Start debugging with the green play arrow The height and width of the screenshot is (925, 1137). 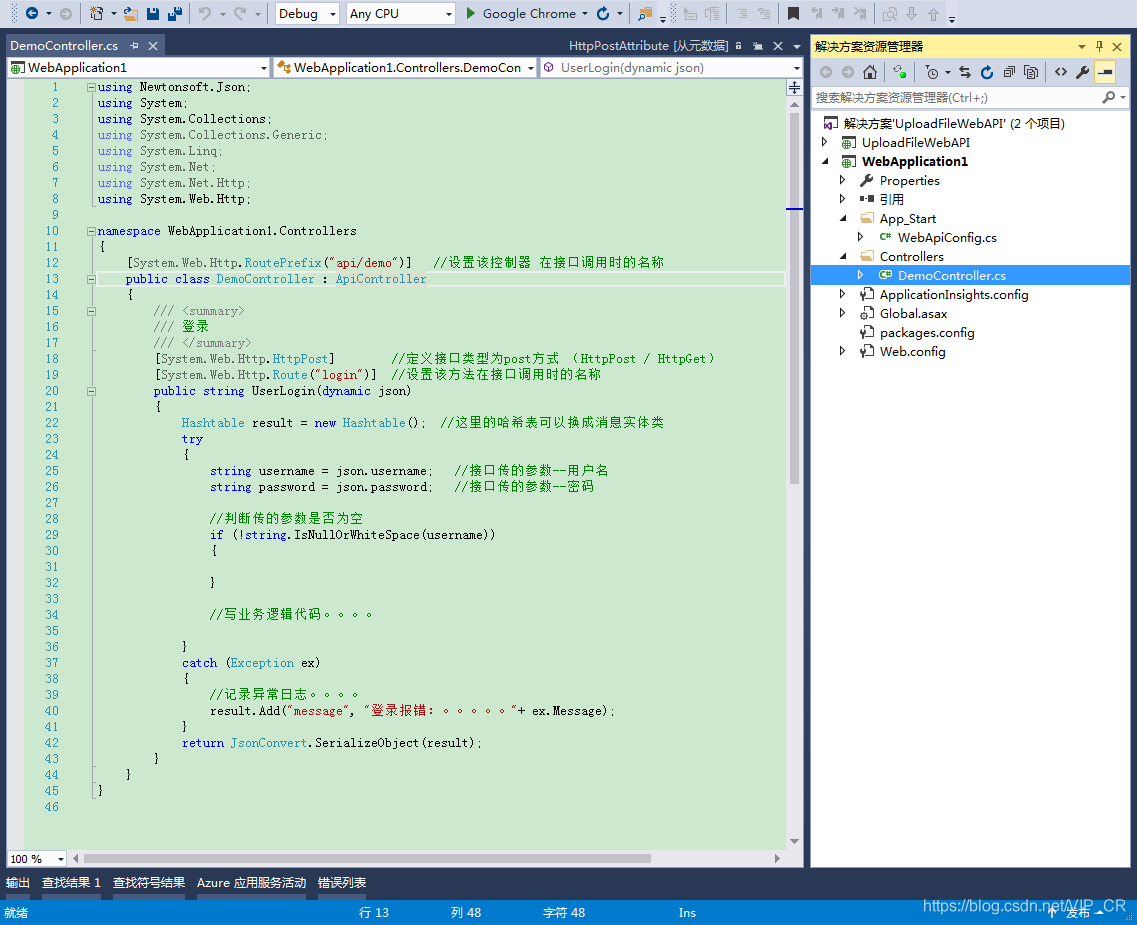[470, 13]
